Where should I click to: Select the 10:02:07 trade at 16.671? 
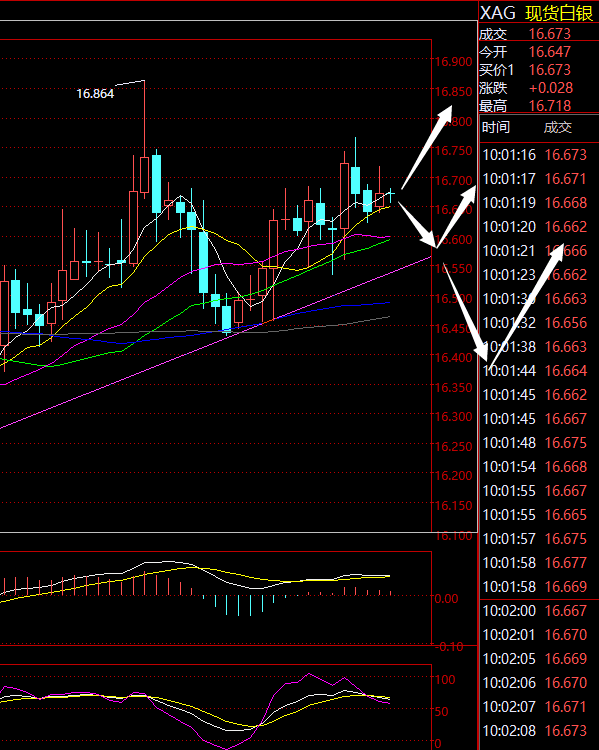coord(539,707)
